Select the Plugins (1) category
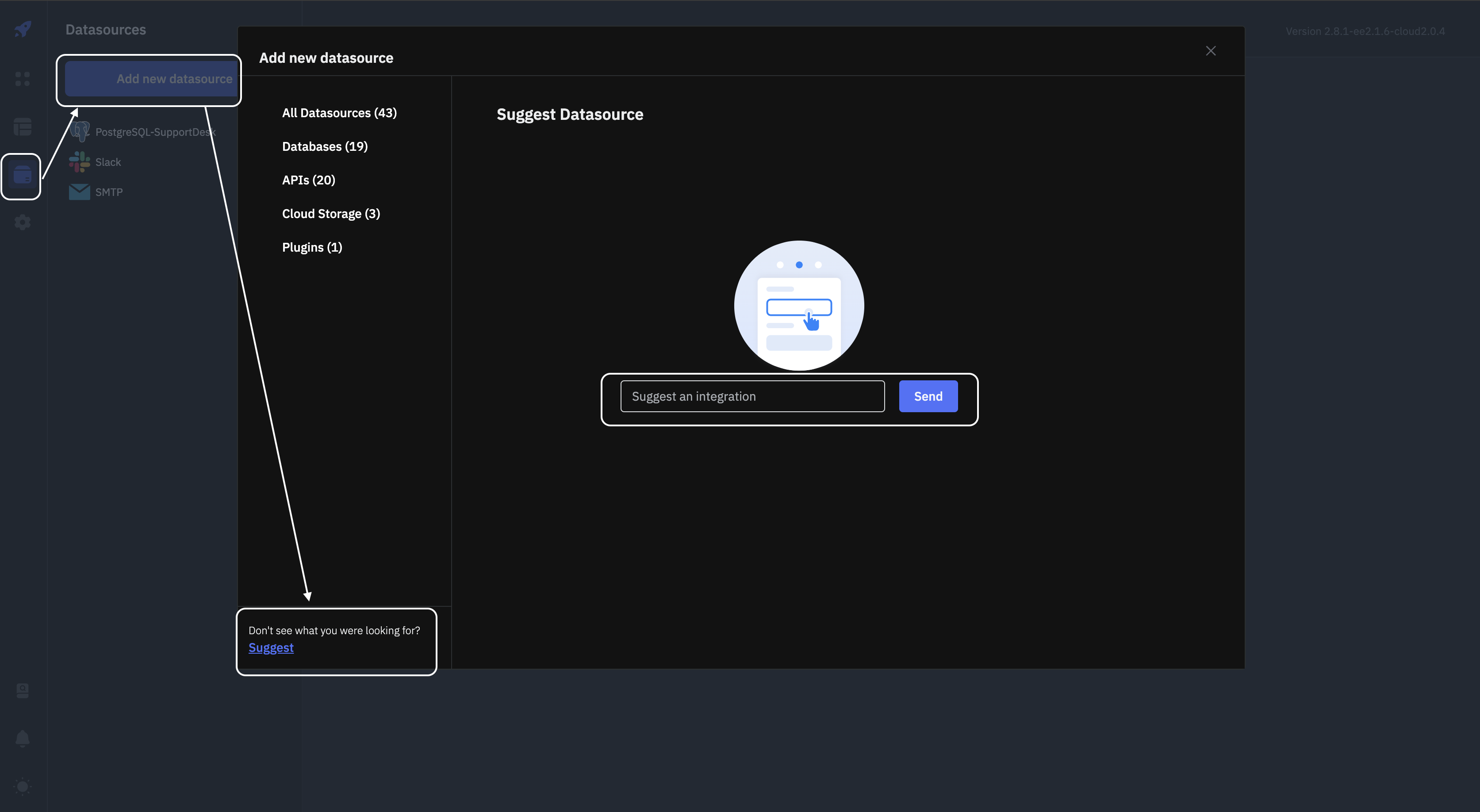This screenshot has width=1480, height=812. 311,246
